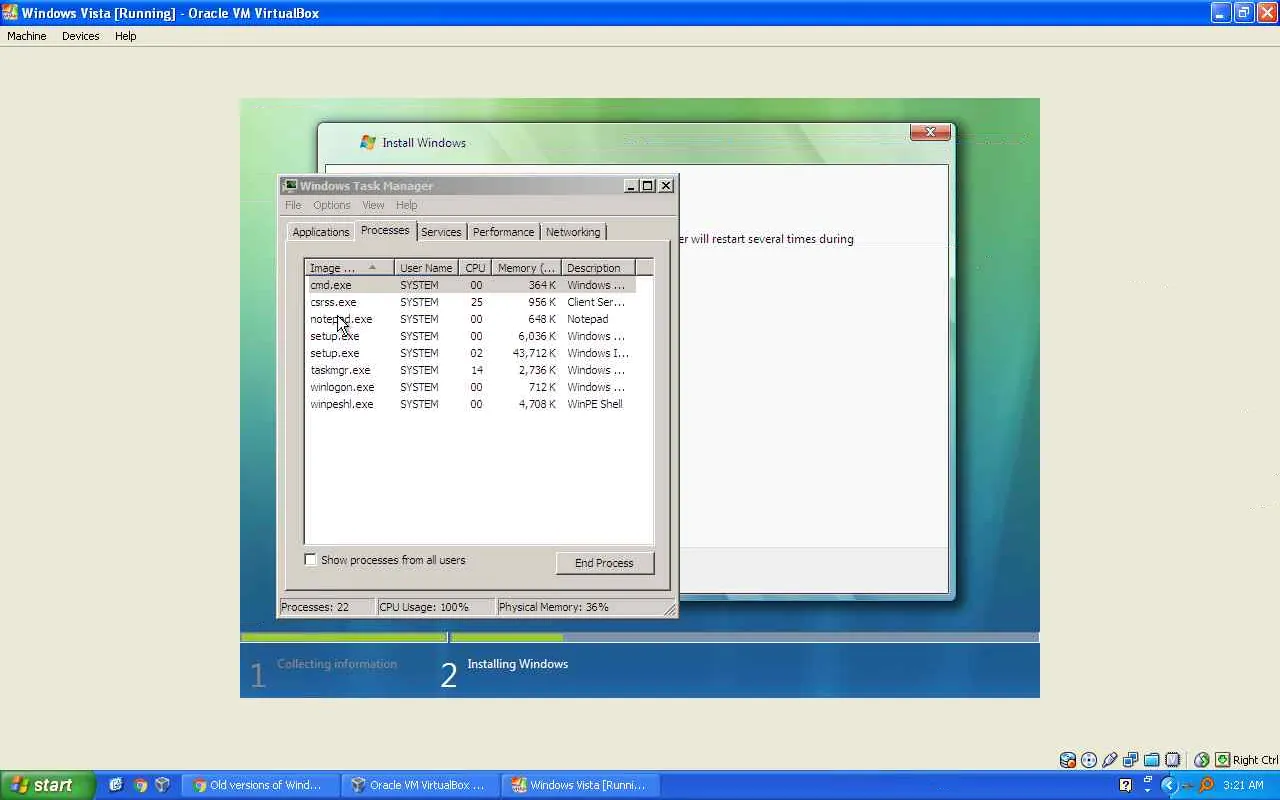
Task: Launch VirtualBox from the quick launch bar
Action: click(x=163, y=785)
